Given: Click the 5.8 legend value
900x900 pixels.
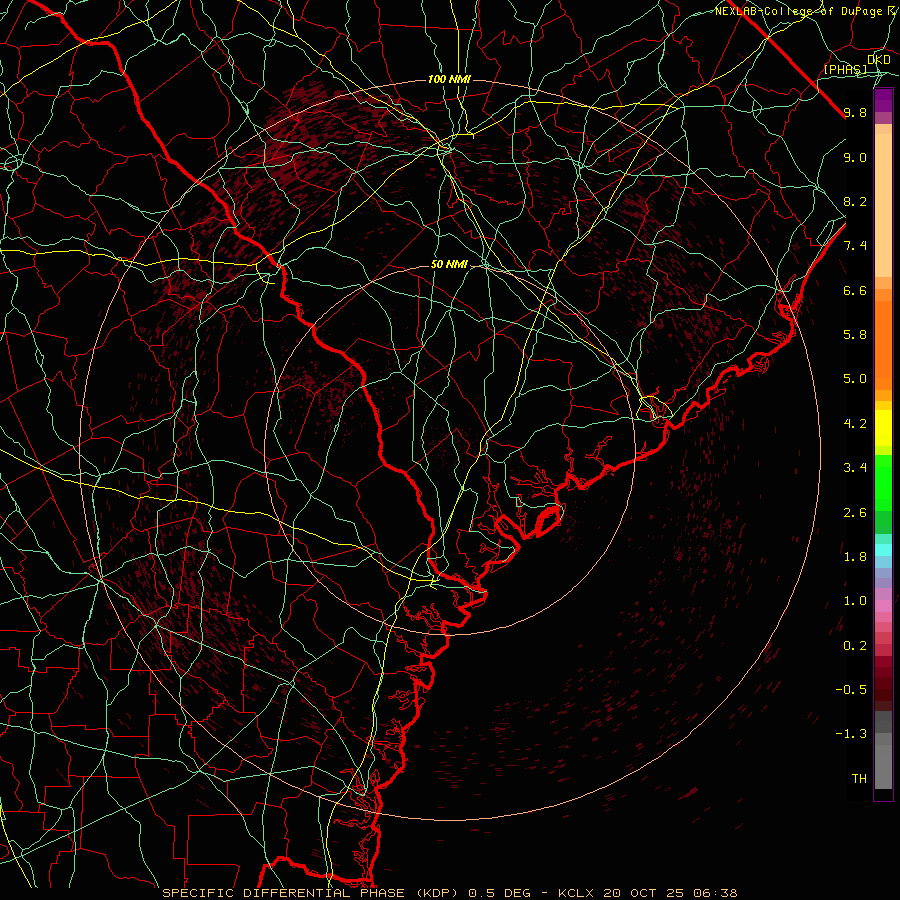Looking at the screenshot, I should pyautogui.click(x=855, y=335).
